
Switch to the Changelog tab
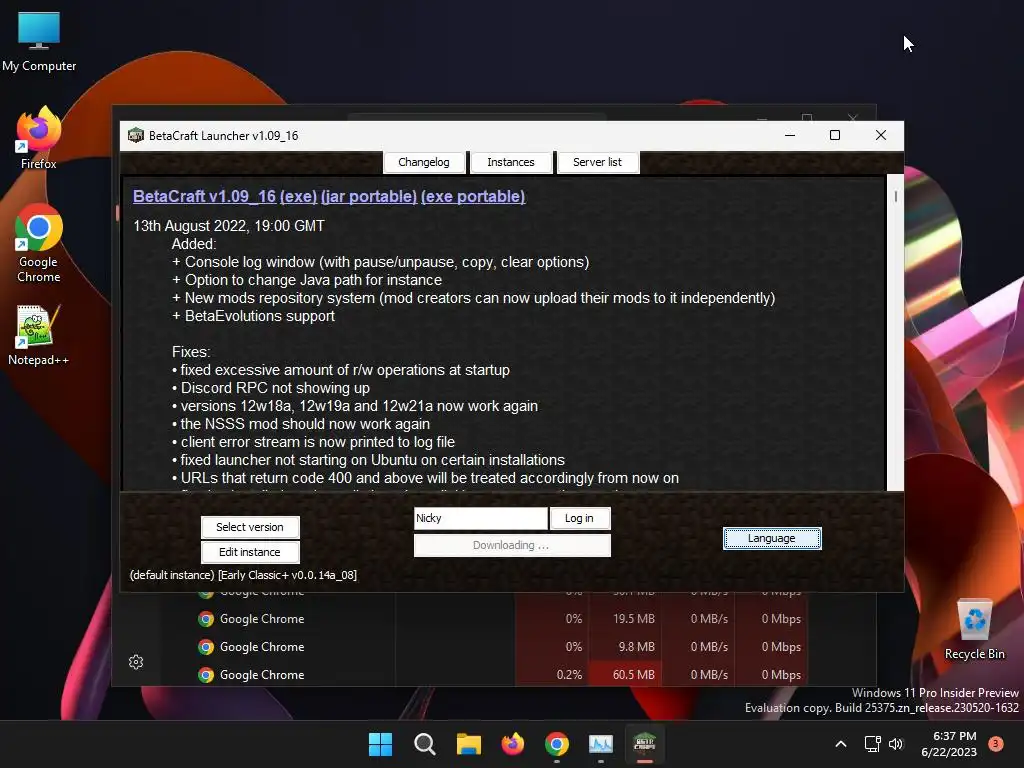(x=424, y=162)
